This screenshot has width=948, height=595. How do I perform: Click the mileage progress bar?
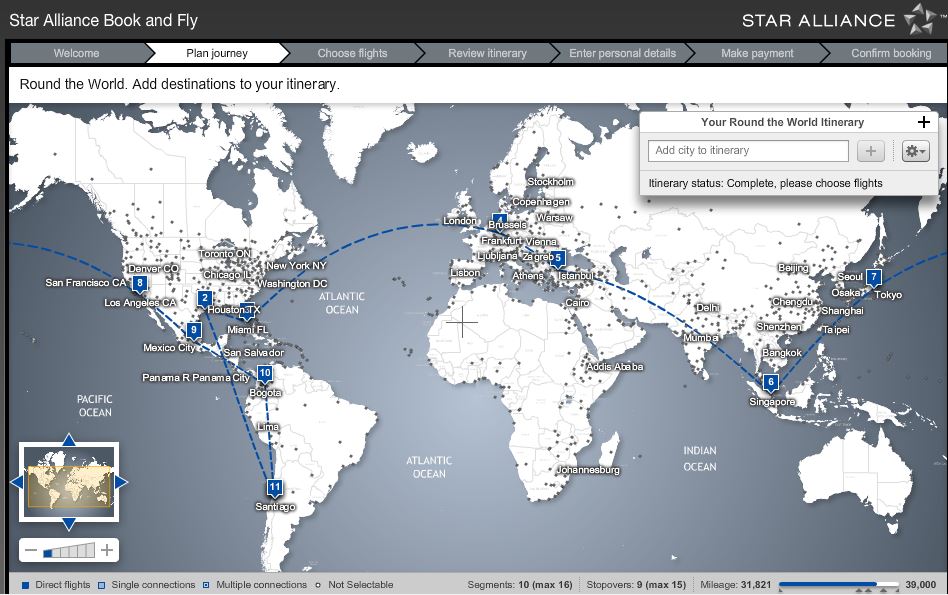(x=839, y=585)
